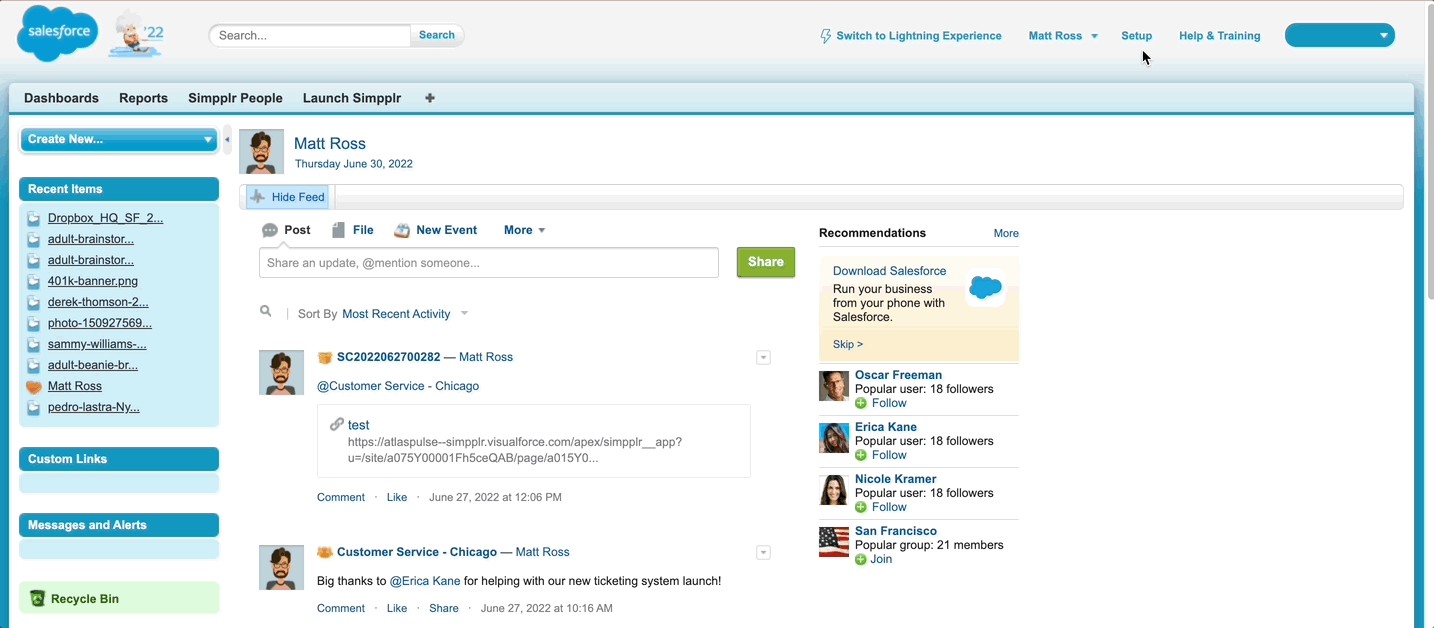
Task: Open the Reports tab
Action: 143,98
